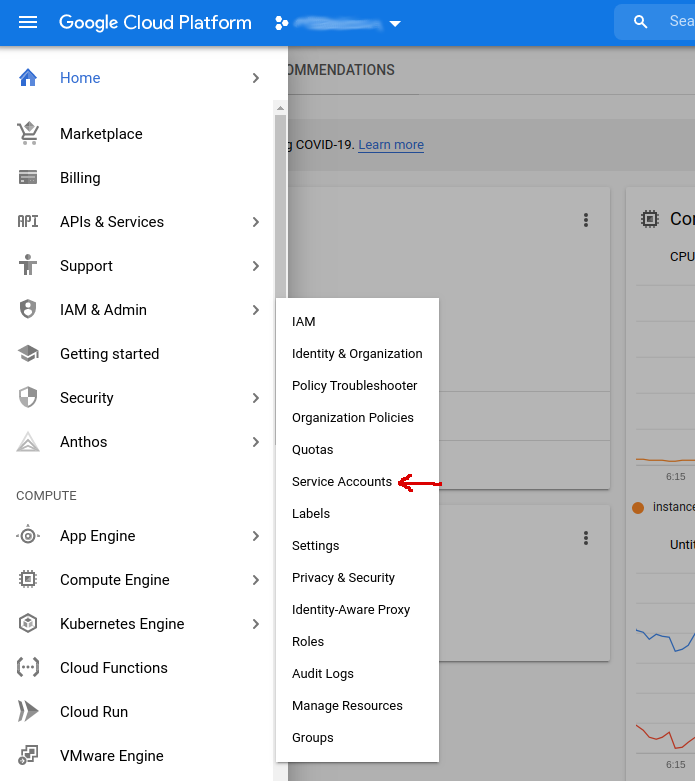
Task: Click the Getting started graduation cap icon
Action: pyautogui.click(x=28, y=353)
